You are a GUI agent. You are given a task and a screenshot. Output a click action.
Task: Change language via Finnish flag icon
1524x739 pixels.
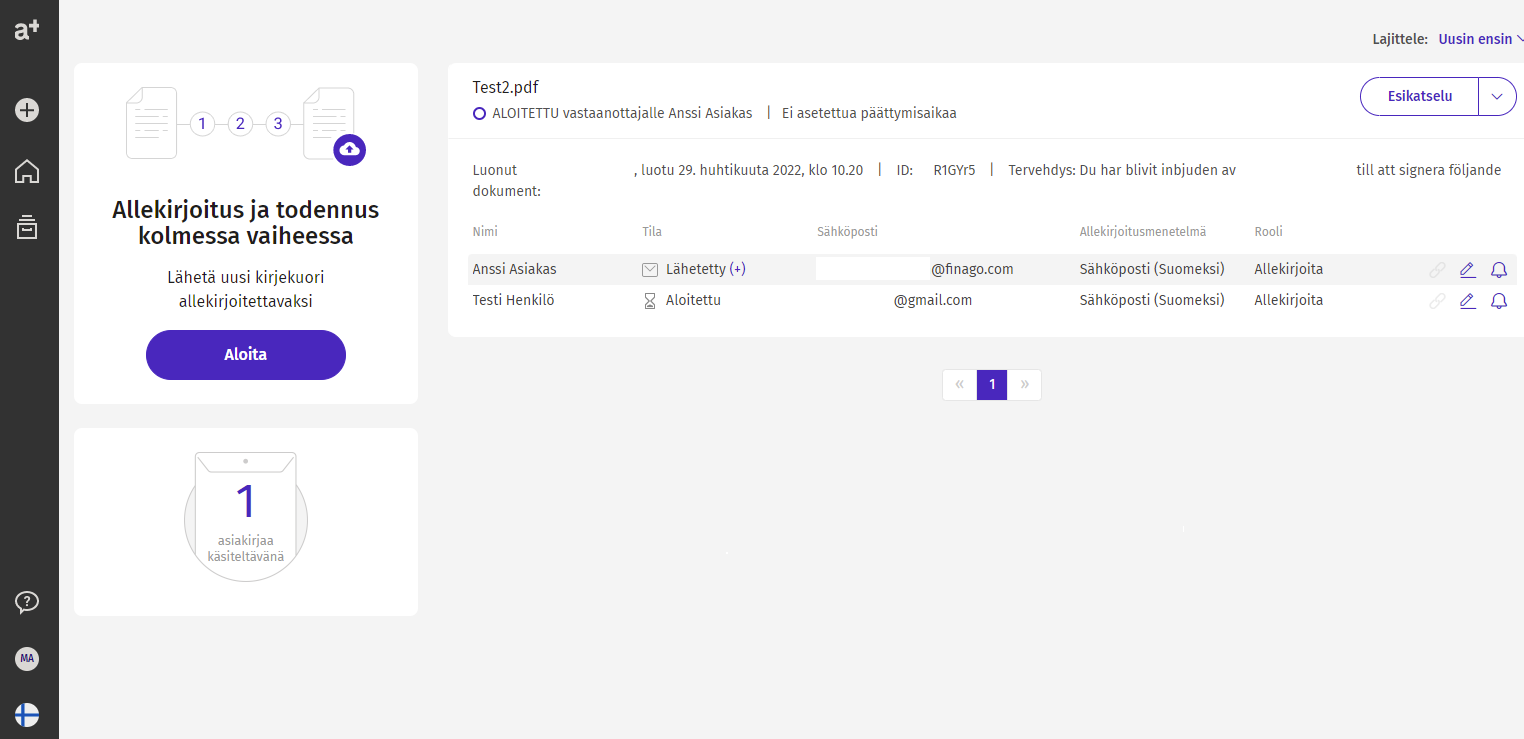coord(27,714)
